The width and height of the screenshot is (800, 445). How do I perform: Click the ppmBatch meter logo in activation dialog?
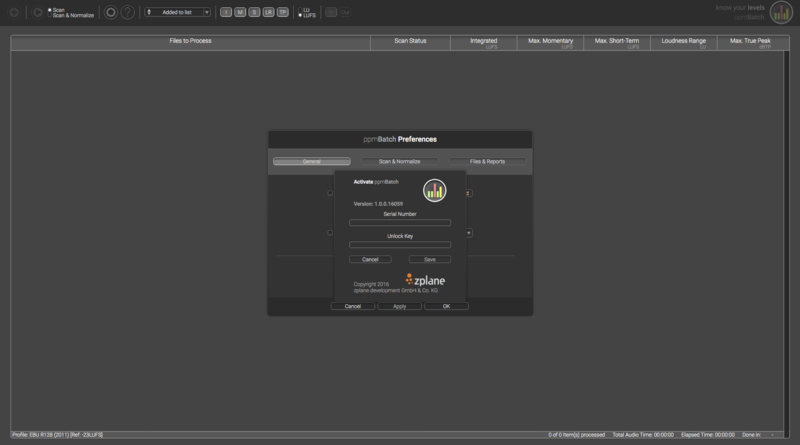click(x=435, y=190)
